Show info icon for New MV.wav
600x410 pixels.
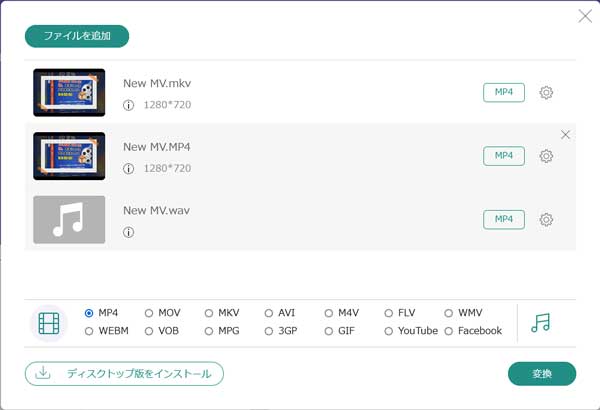[x=128, y=233]
